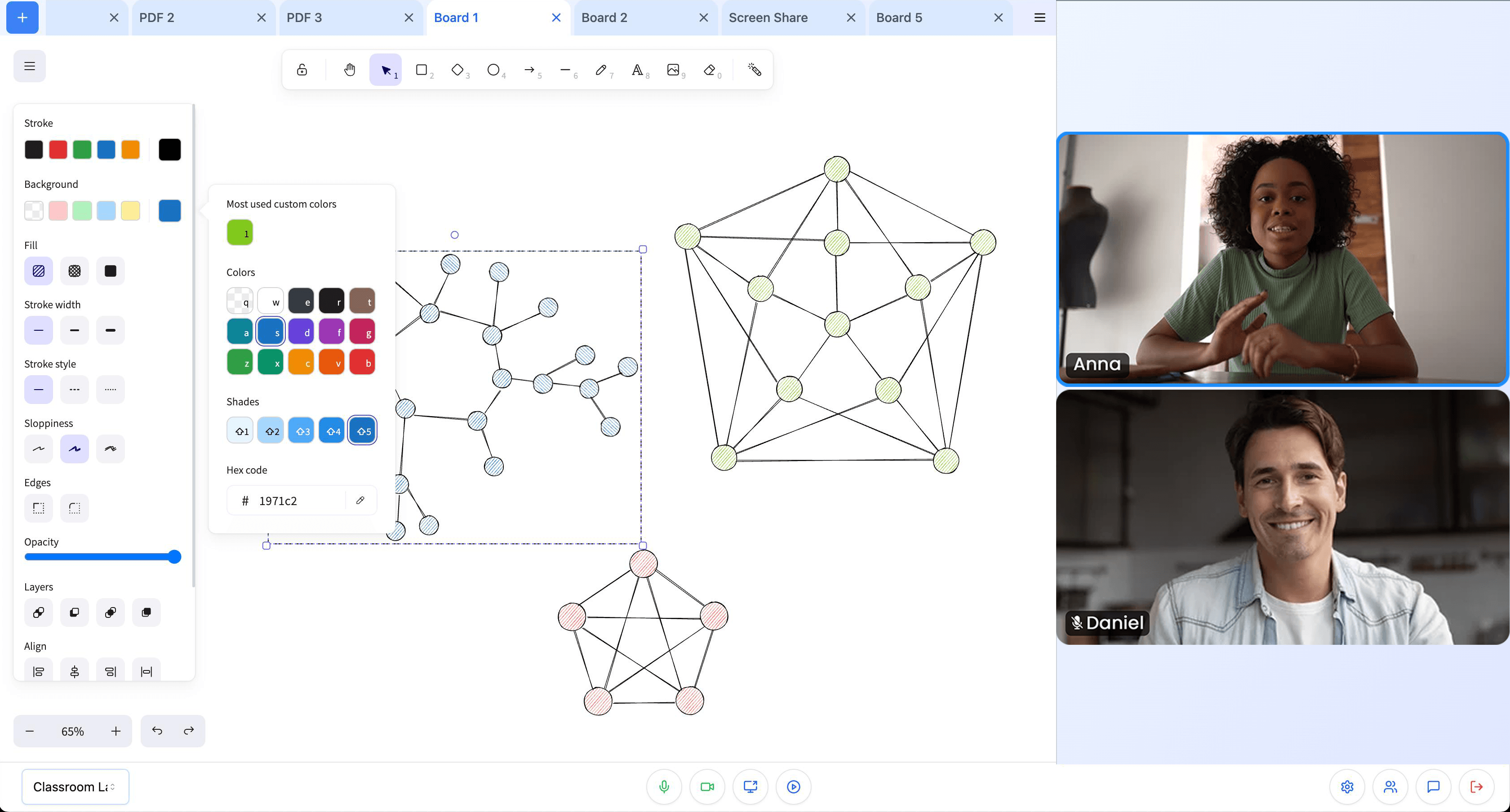Toggle straight sloppiness style

tap(38, 448)
